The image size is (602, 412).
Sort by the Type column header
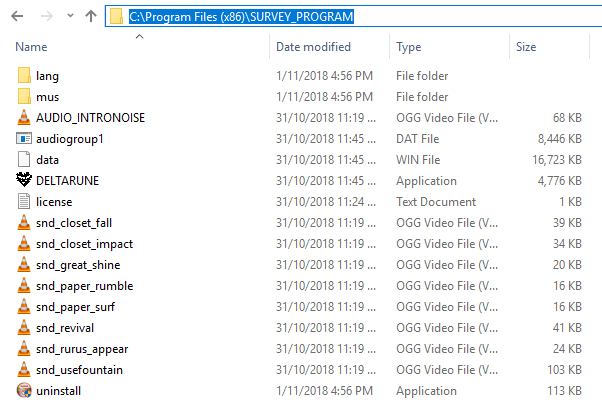tap(408, 47)
